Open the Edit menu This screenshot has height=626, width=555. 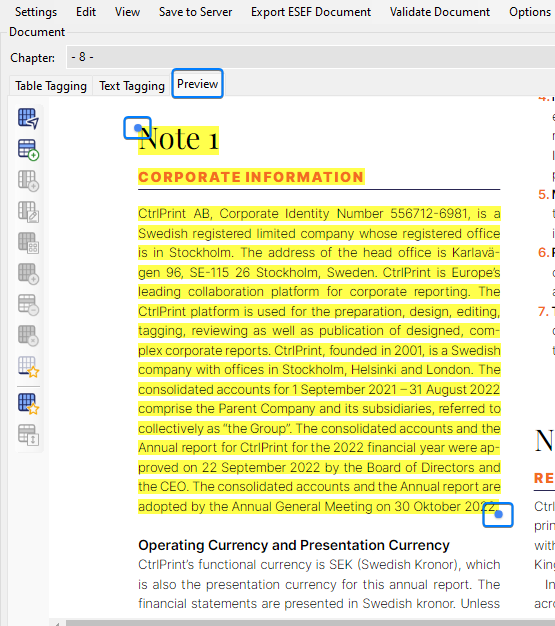[86, 12]
